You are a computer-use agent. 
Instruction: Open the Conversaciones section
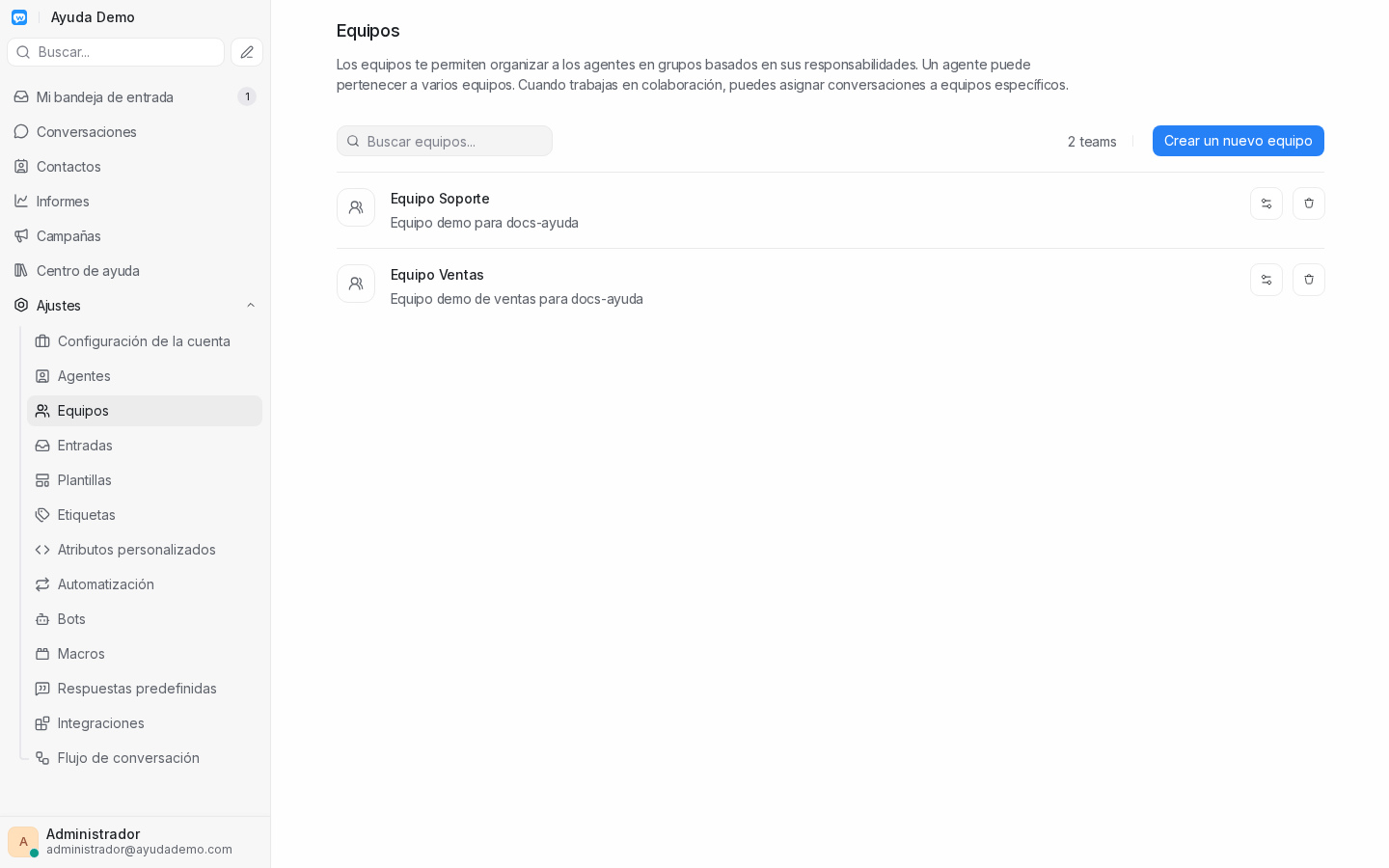135,131
